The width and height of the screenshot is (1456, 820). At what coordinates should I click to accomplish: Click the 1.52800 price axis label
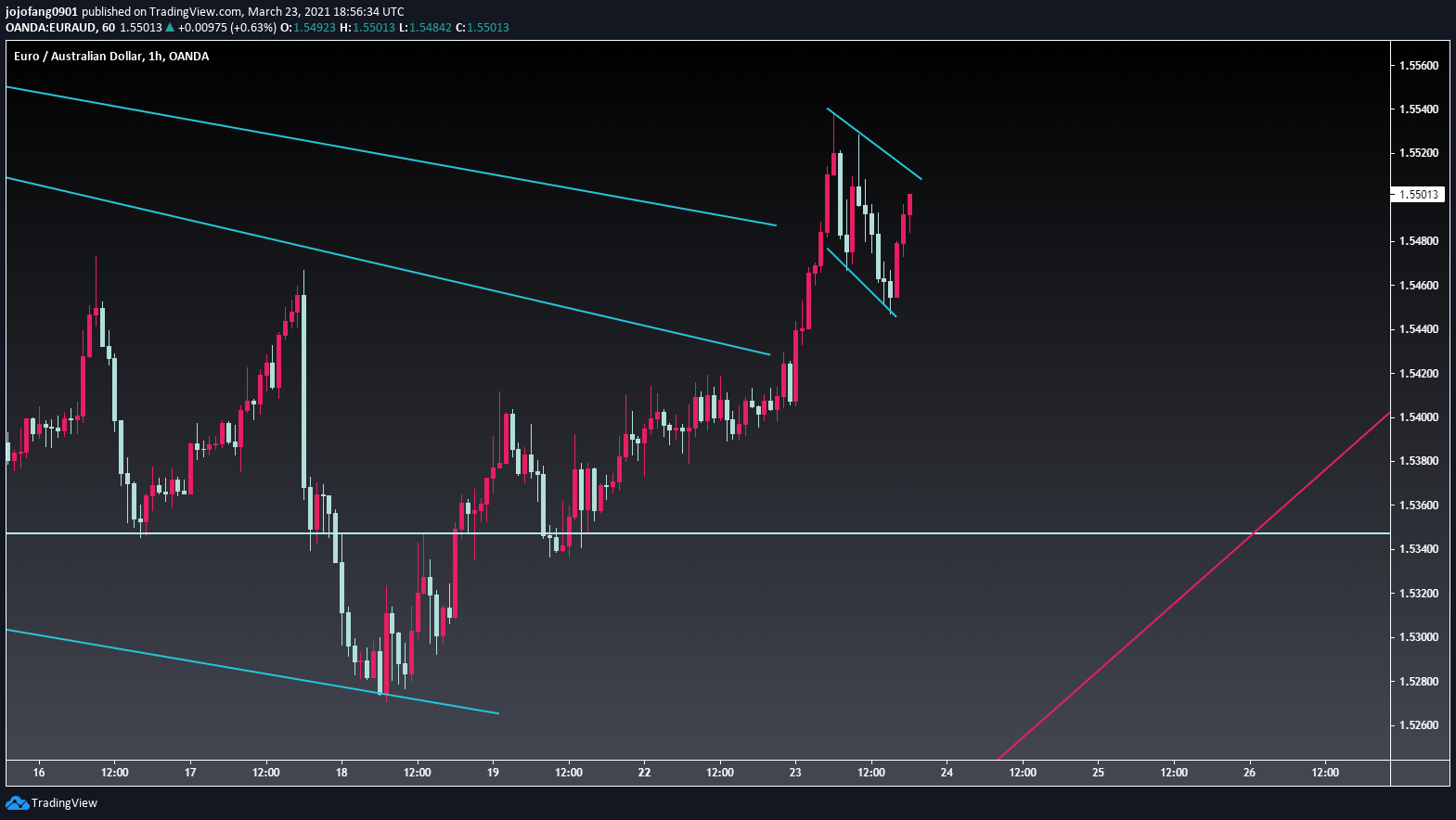tap(1419, 681)
